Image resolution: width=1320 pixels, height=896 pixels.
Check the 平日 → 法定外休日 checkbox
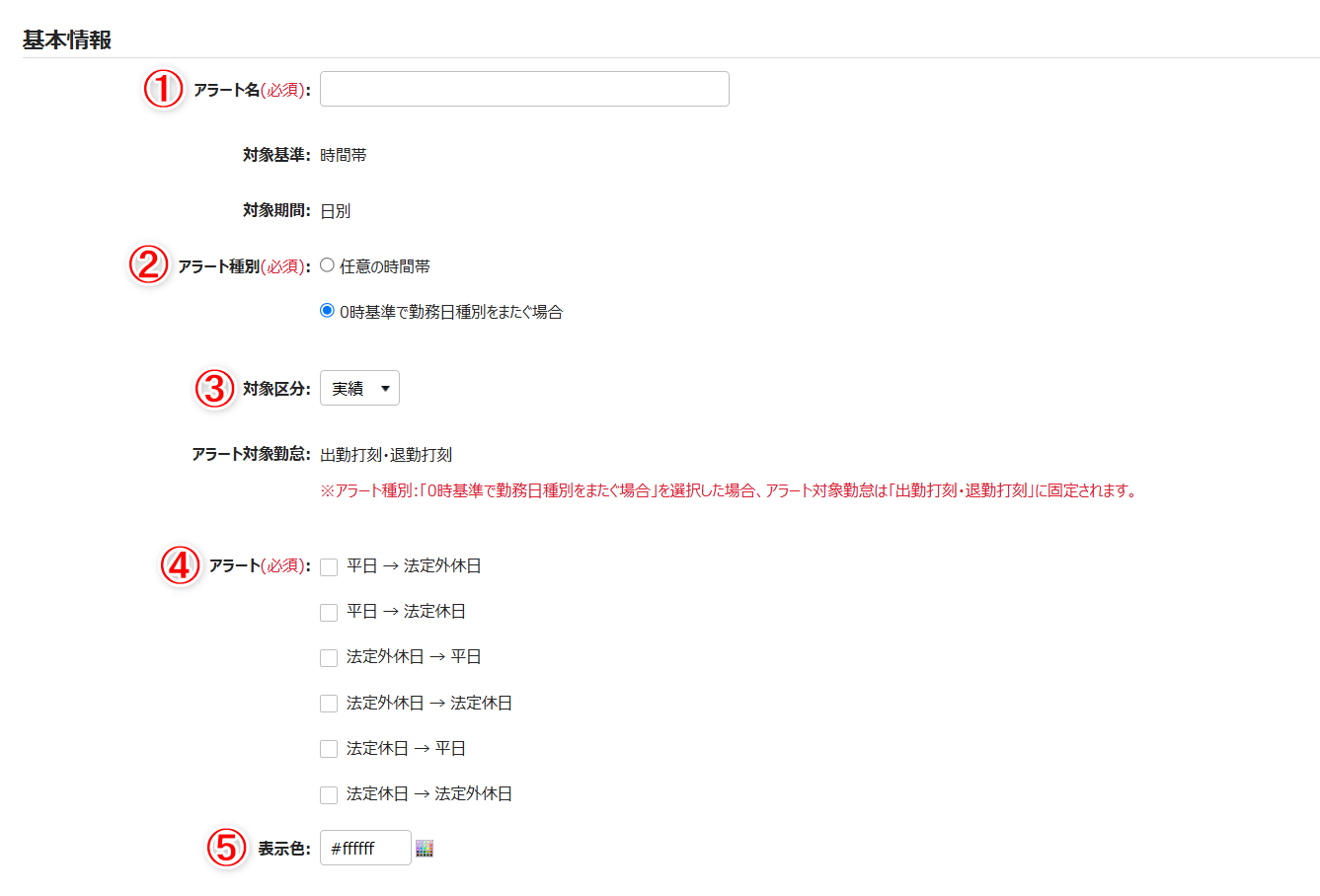pos(329,566)
